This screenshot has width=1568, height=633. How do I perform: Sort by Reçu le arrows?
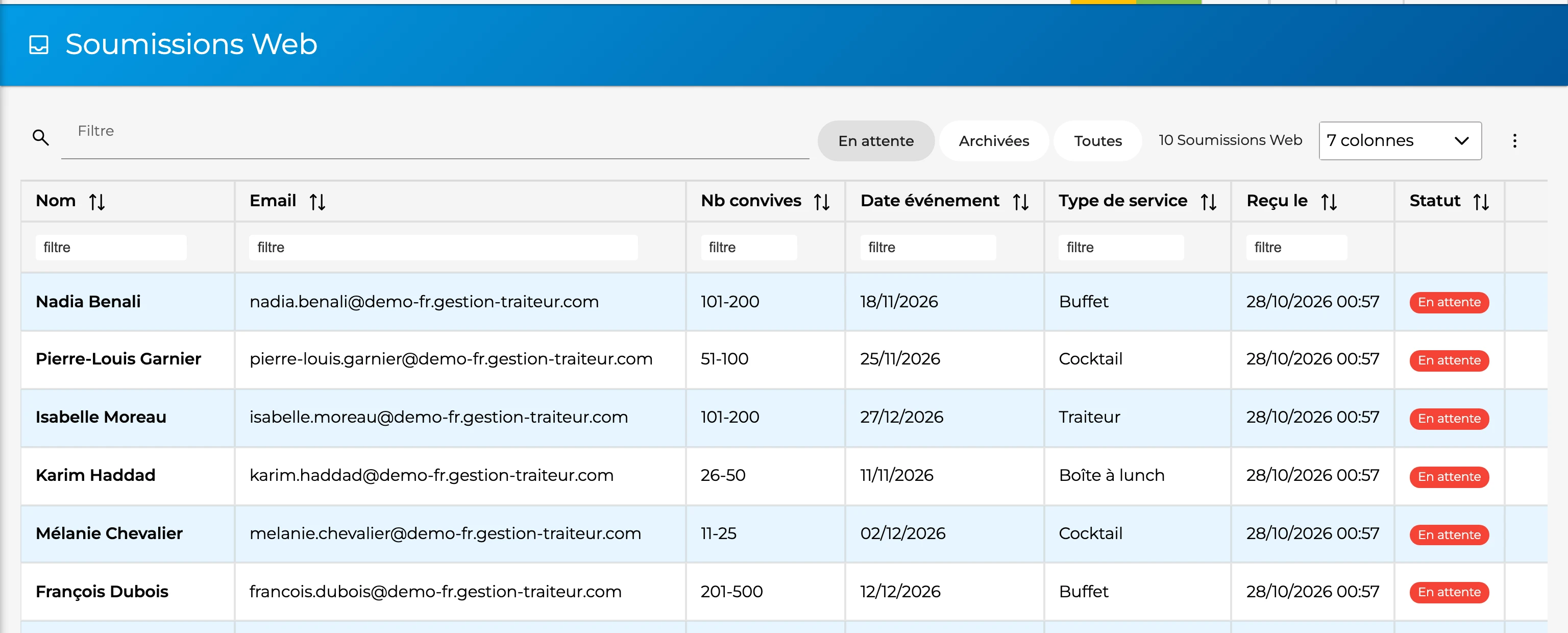point(1329,202)
